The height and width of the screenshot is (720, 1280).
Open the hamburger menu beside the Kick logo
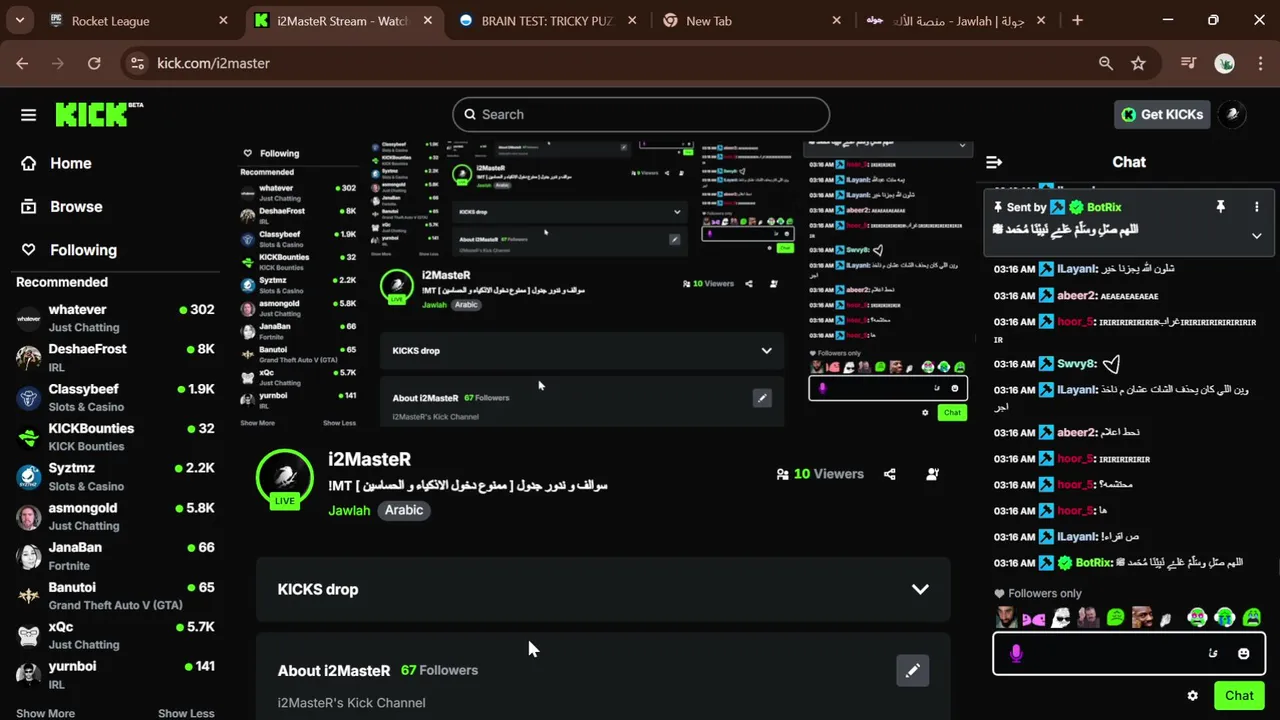click(28, 114)
